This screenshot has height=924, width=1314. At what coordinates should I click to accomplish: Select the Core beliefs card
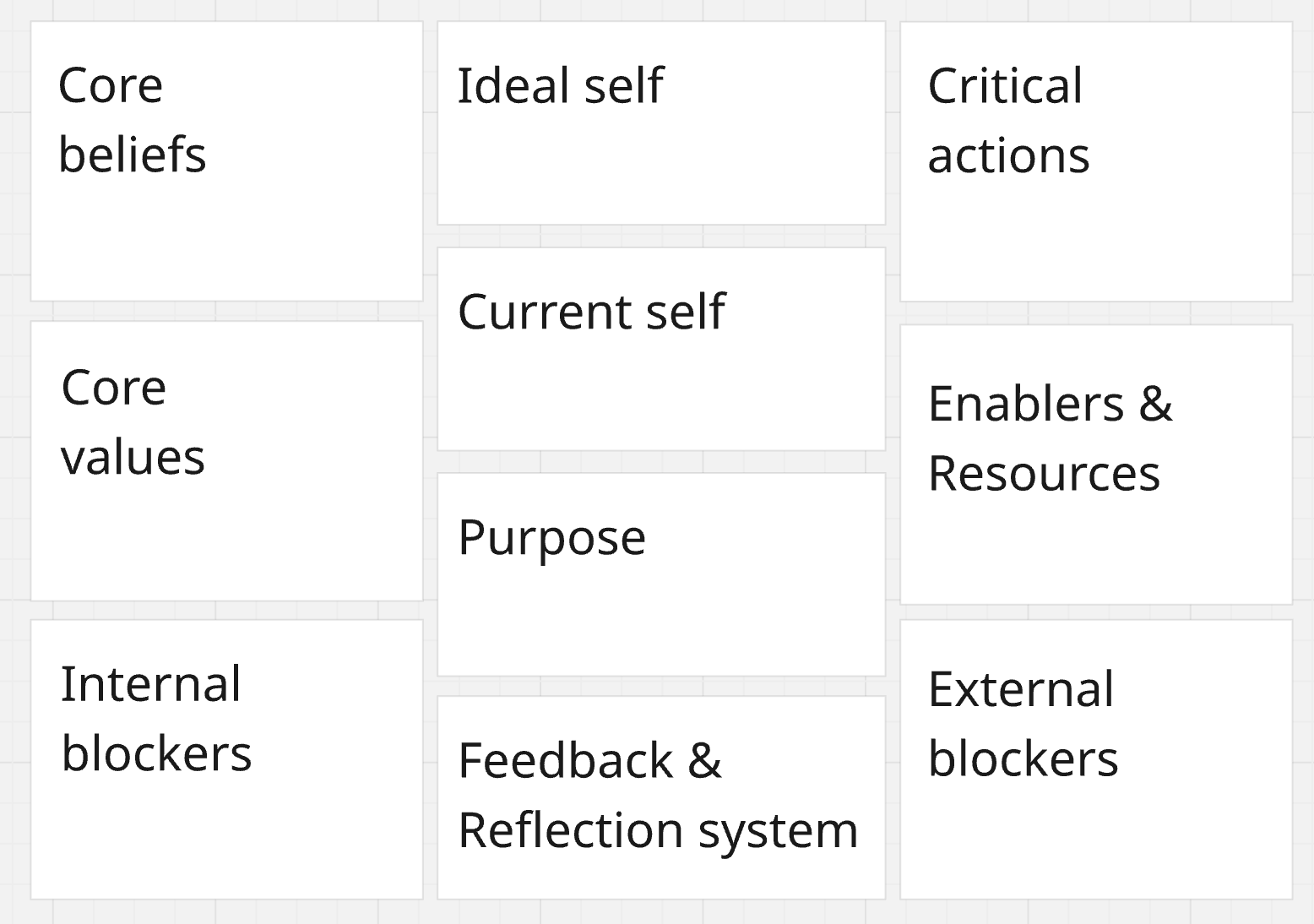coord(226,161)
